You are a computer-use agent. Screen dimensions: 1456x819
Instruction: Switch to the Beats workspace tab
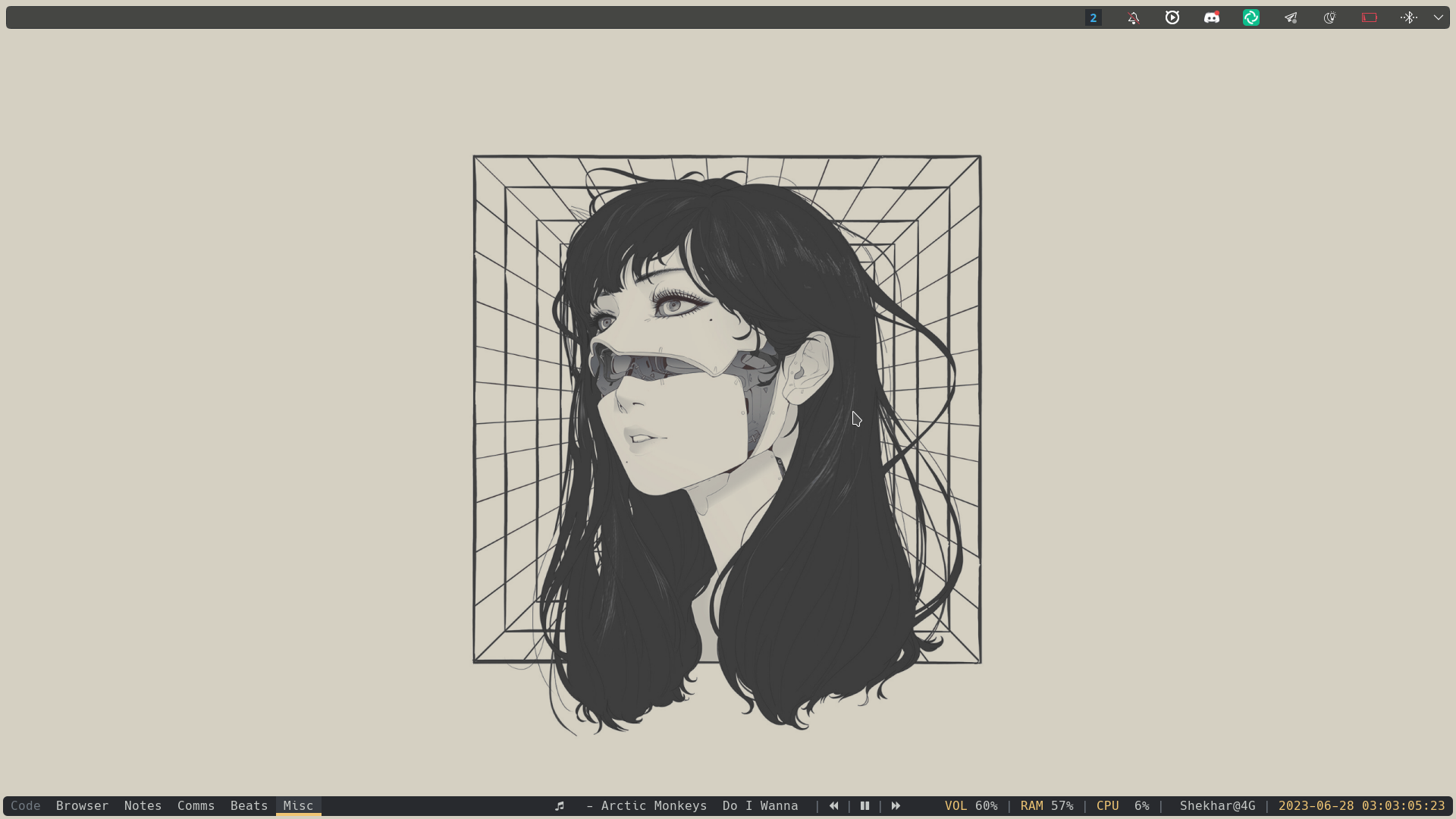[249, 806]
